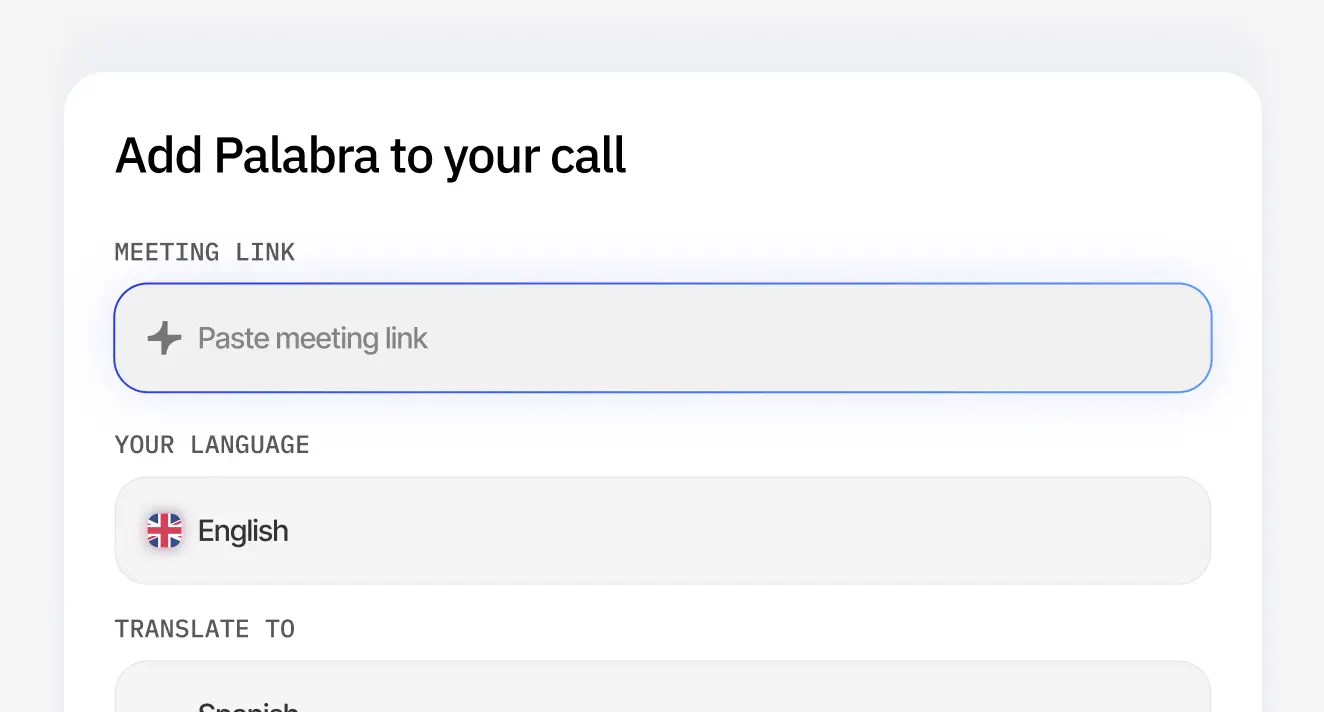Click the flag inside the Your Language selector
The image size is (1324, 712).
(x=163, y=530)
